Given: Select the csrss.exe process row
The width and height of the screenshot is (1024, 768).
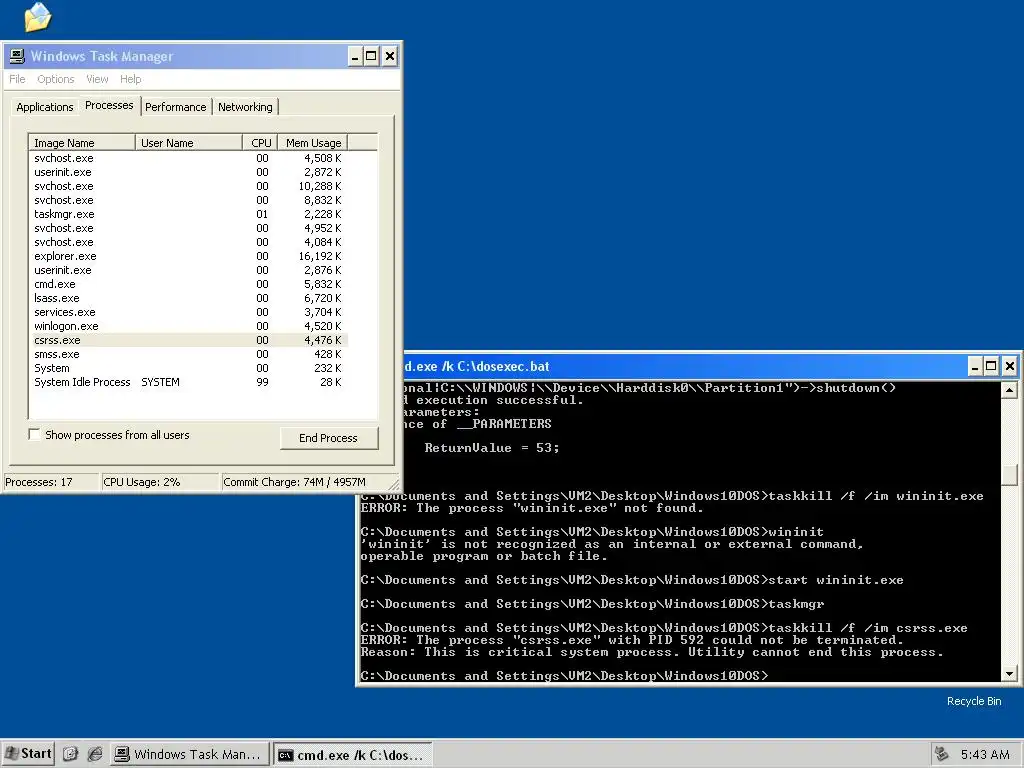Looking at the screenshot, I should point(189,340).
